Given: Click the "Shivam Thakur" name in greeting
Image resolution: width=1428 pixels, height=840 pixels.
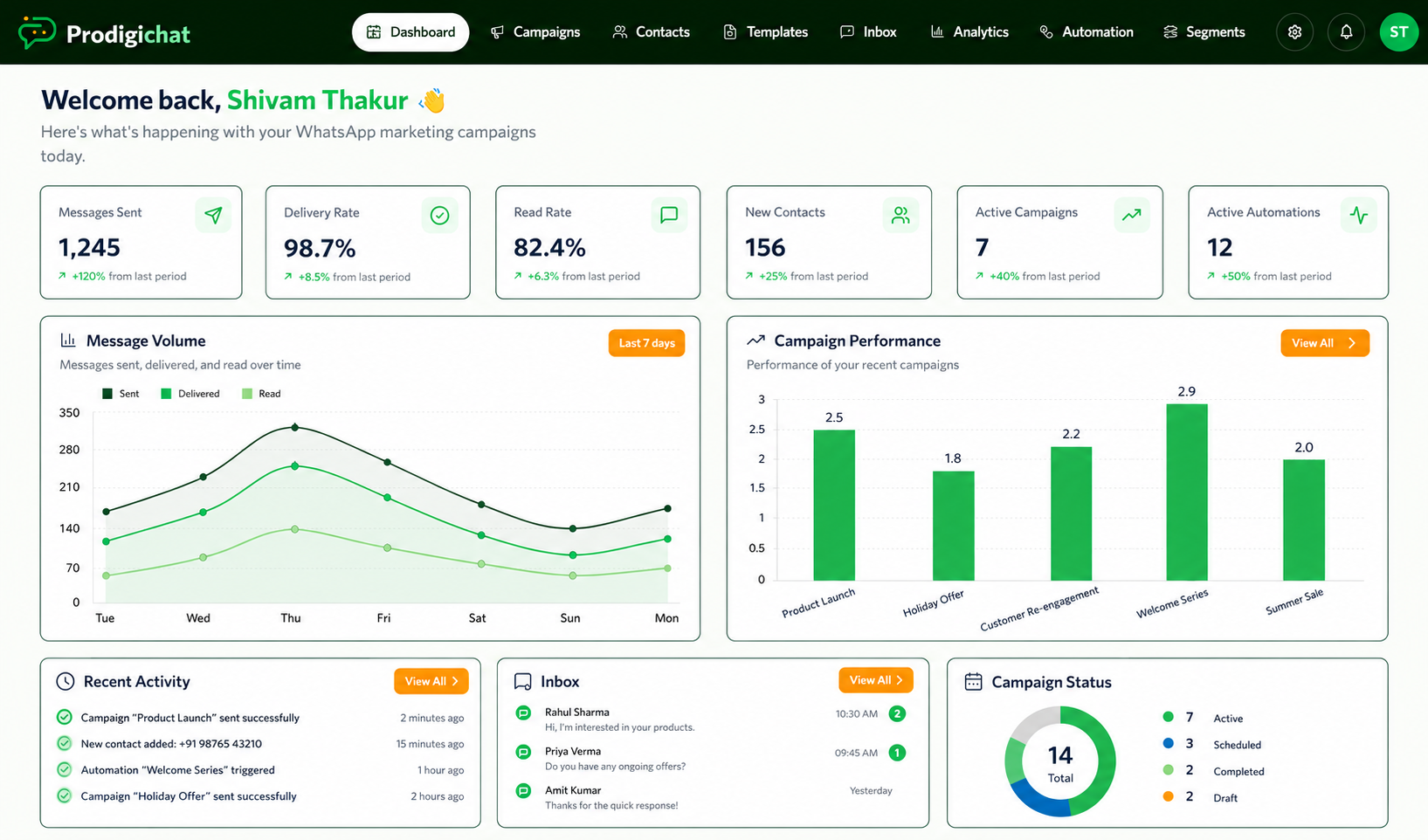Looking at the screenshot, I should [x=317, y=100].
